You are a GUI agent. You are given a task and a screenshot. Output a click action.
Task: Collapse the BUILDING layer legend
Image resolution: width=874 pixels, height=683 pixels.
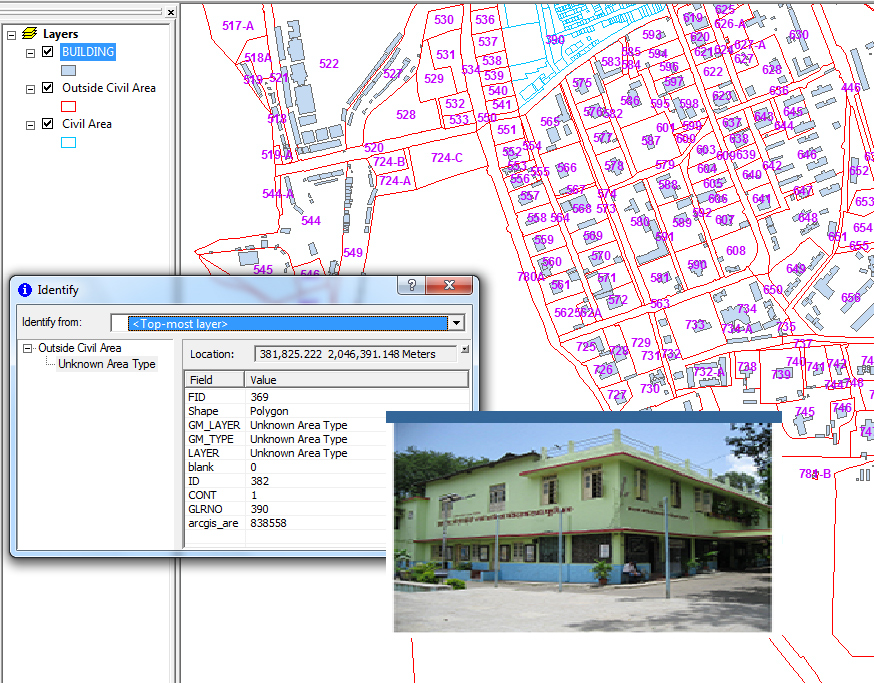[31, 53]
